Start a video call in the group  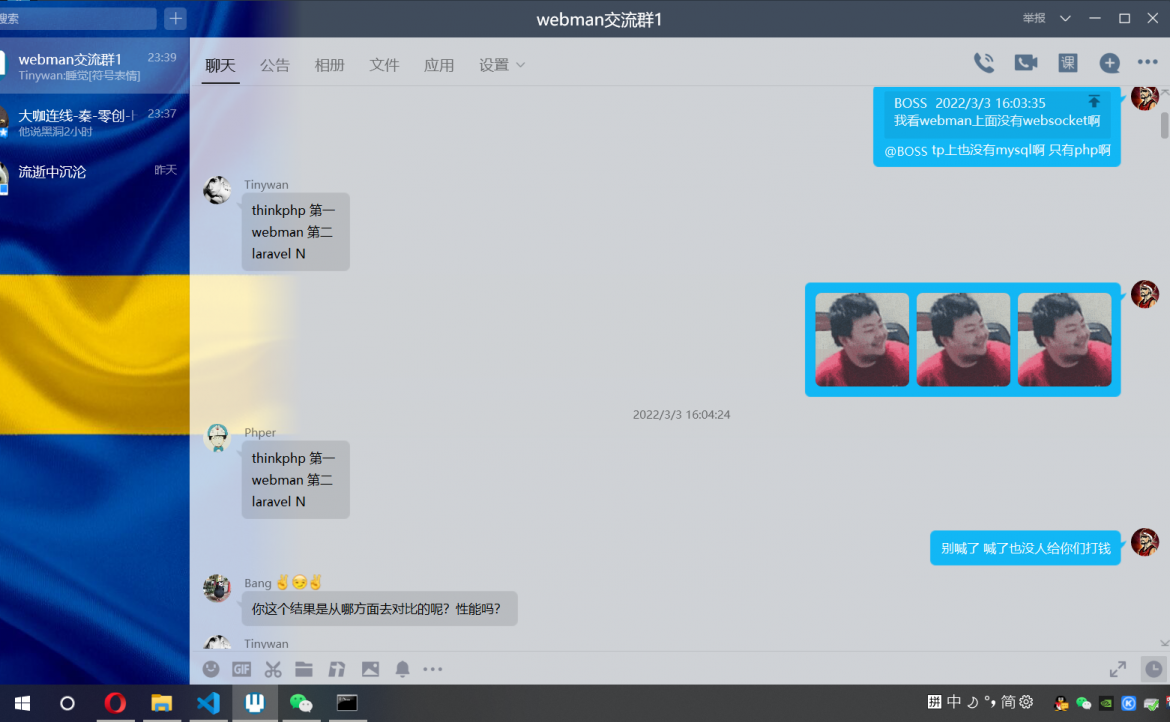(1026, 63)
